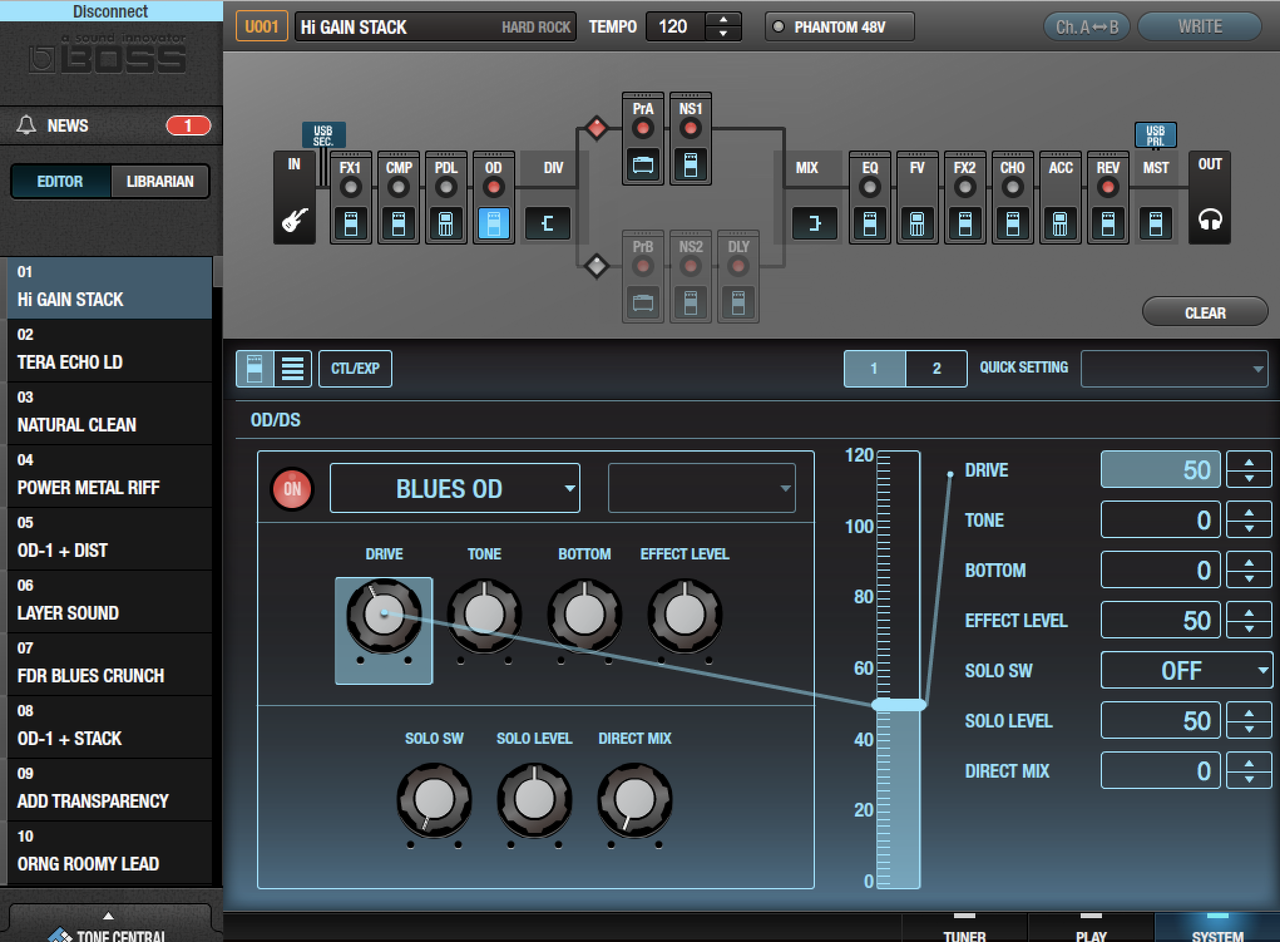
Task: Toggle the REV on/off indicator
Action: (x=1108, y=187)
